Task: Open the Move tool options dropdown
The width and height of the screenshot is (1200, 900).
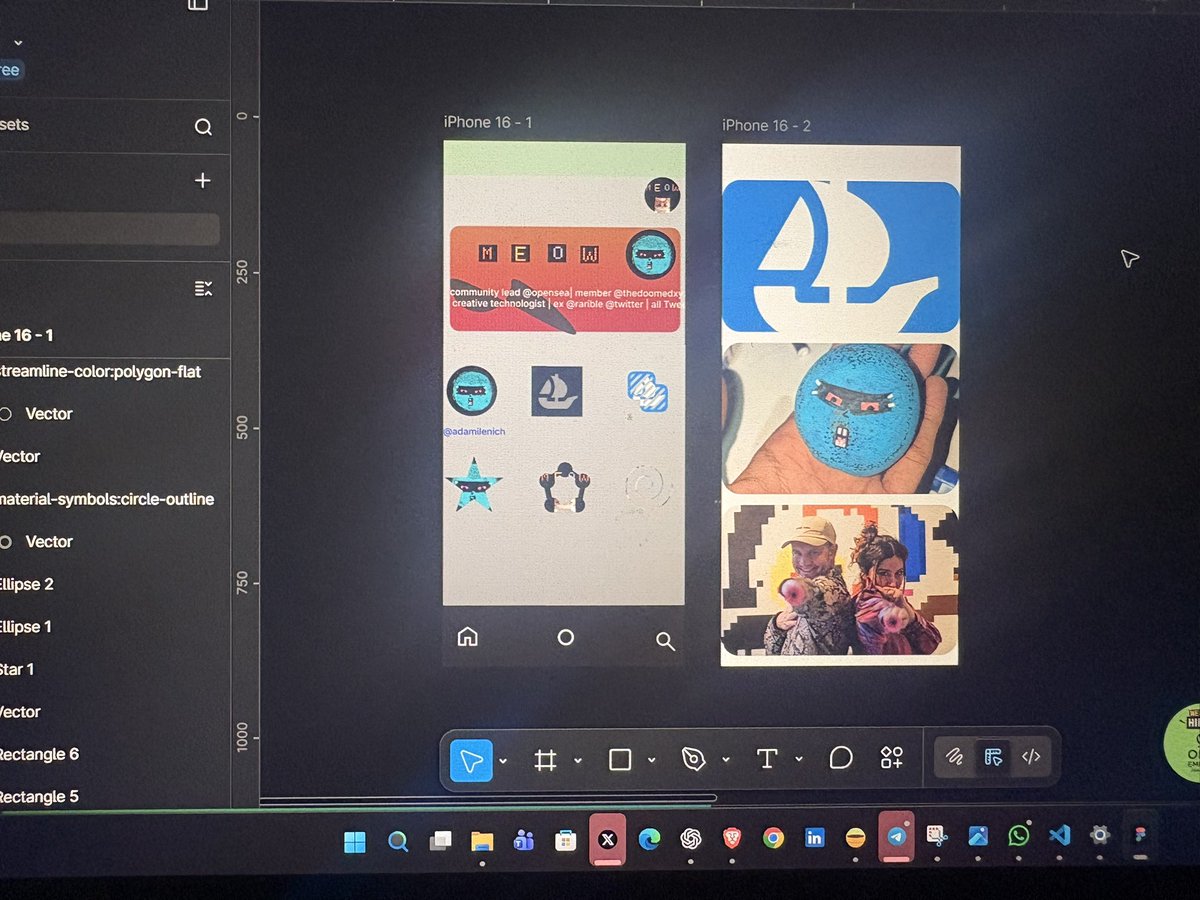Action: 503,761
